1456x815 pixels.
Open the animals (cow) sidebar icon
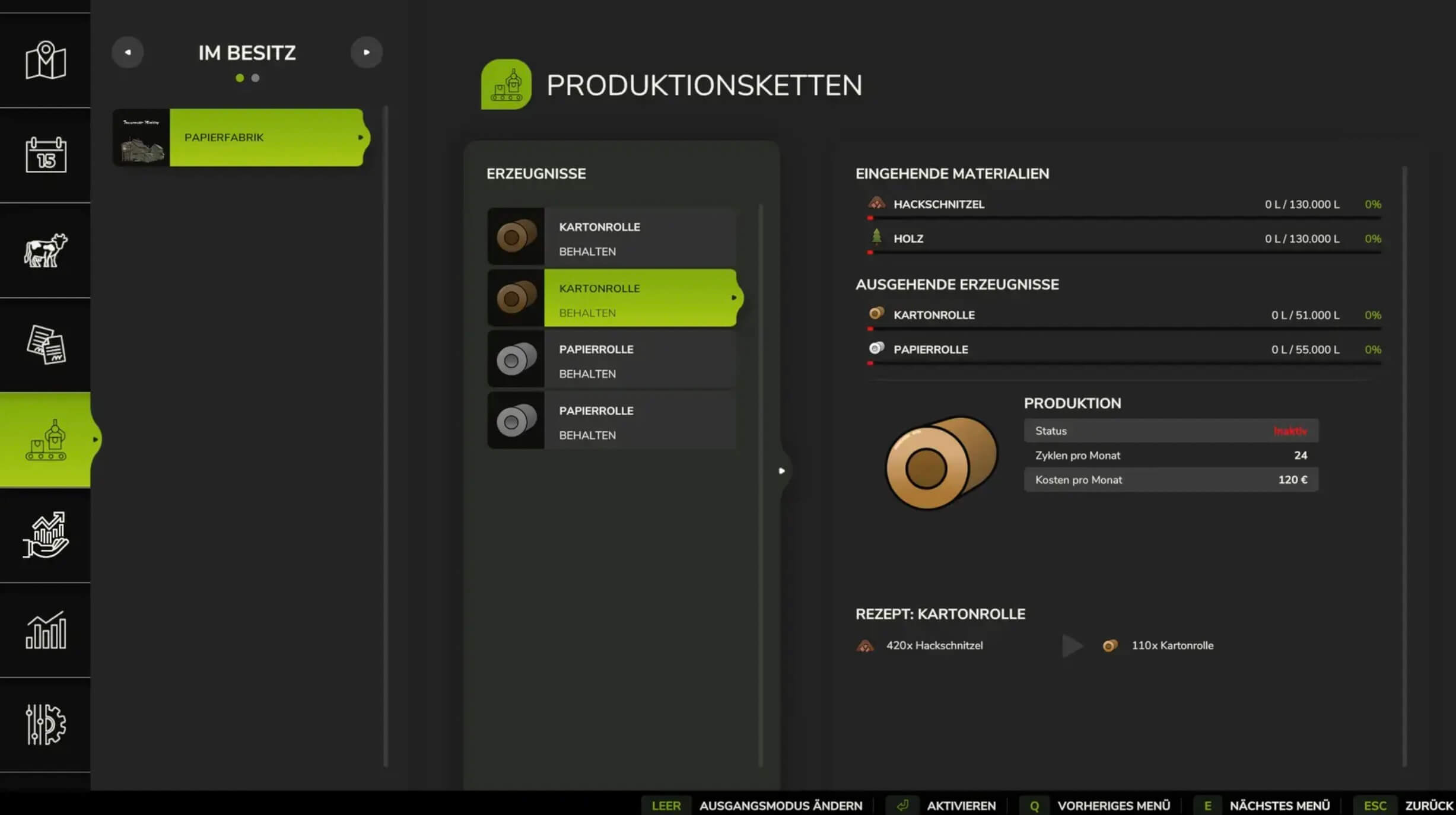[46, 250]
